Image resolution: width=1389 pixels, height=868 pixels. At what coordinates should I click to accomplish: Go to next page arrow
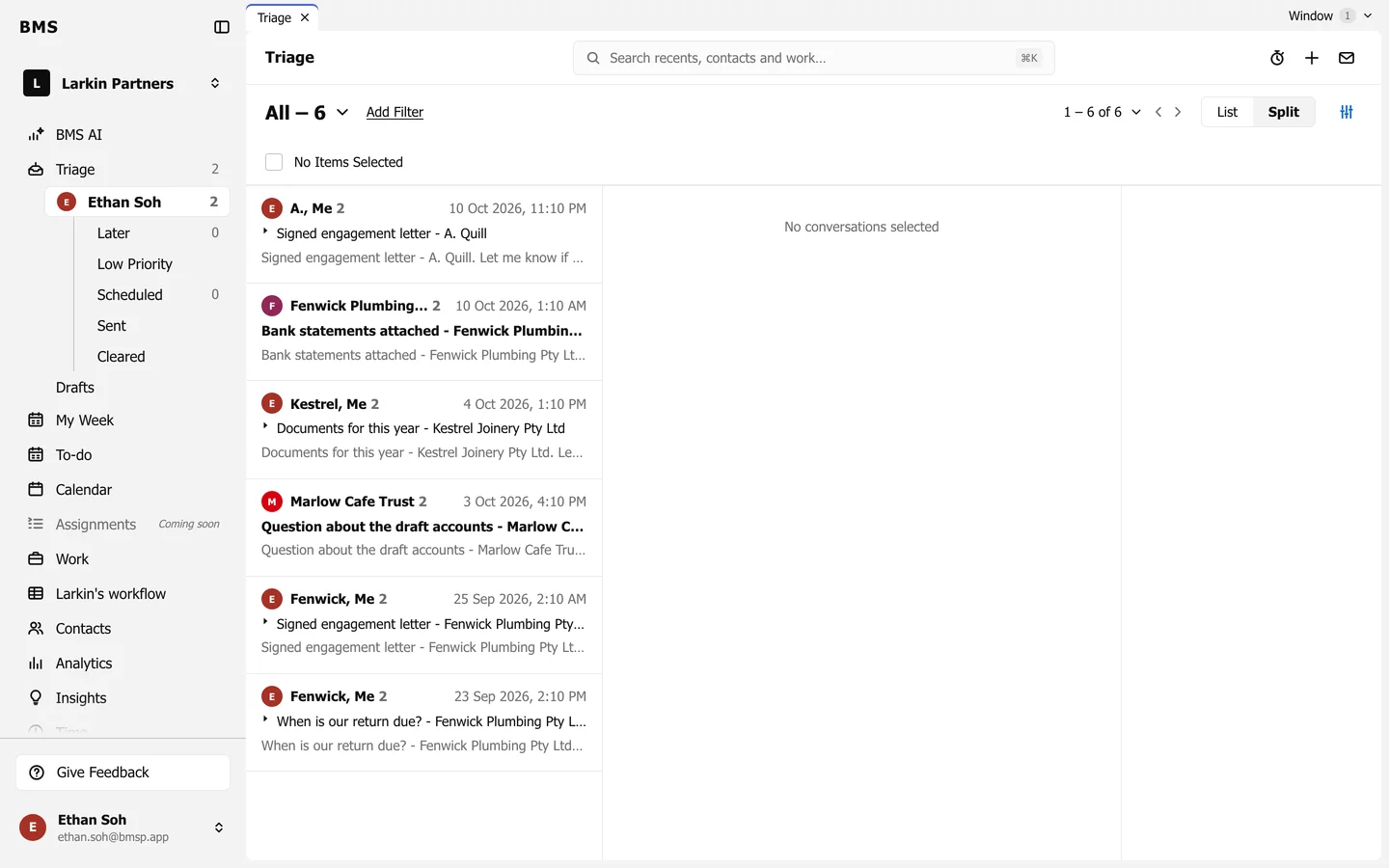(x=1178, y=112)
